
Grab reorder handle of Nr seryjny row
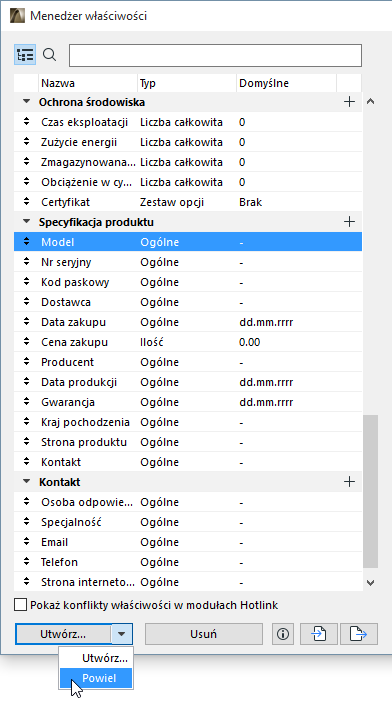point(26,262)
